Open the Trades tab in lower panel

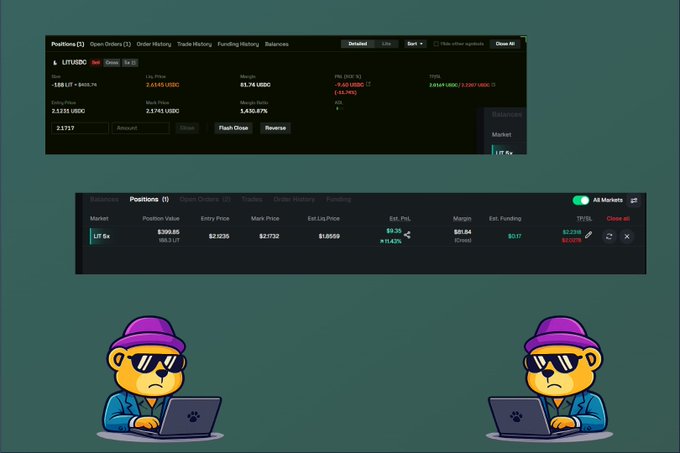pyautogui.click(x=252, y=199)
